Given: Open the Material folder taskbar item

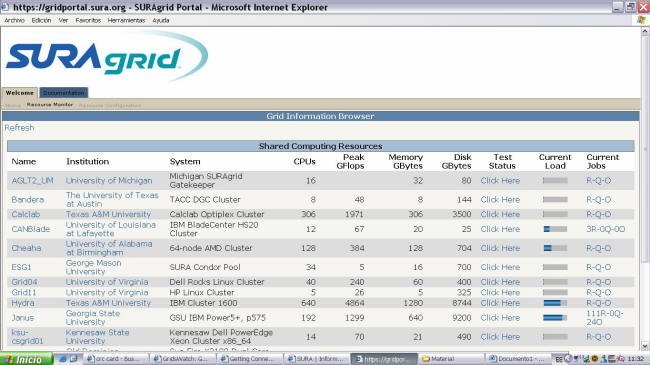Looking at the screenshot, I should pyautogui.click(x=452, y=359).
